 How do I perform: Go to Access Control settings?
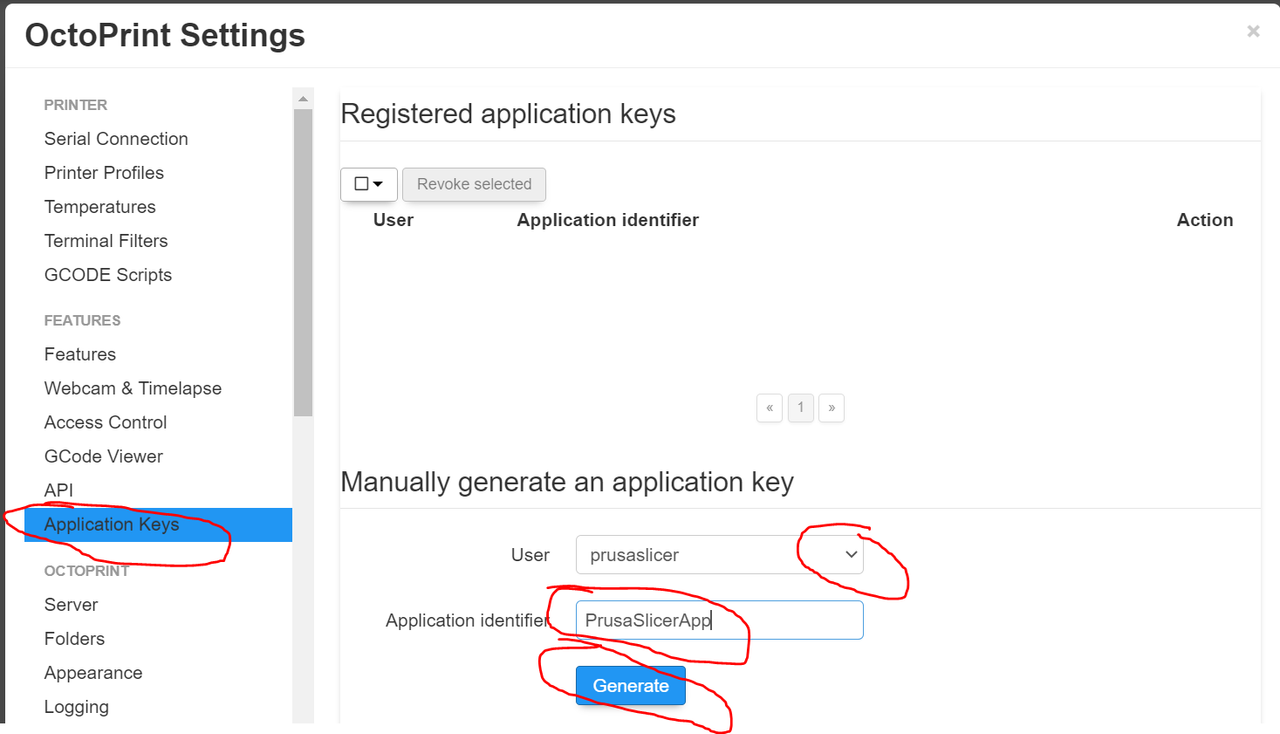pos(105,422)
